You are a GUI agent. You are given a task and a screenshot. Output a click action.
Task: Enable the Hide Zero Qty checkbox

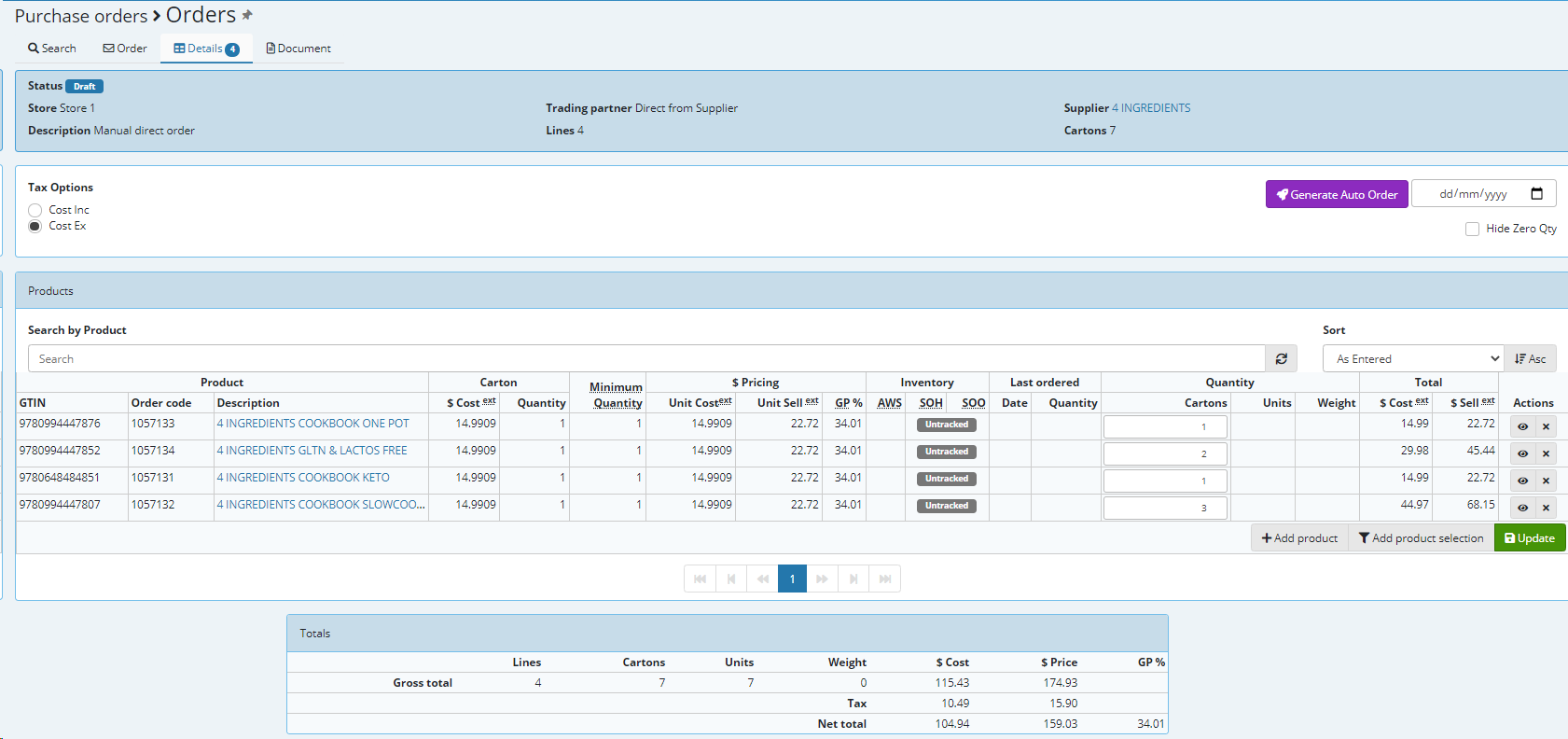(1472, 229)
